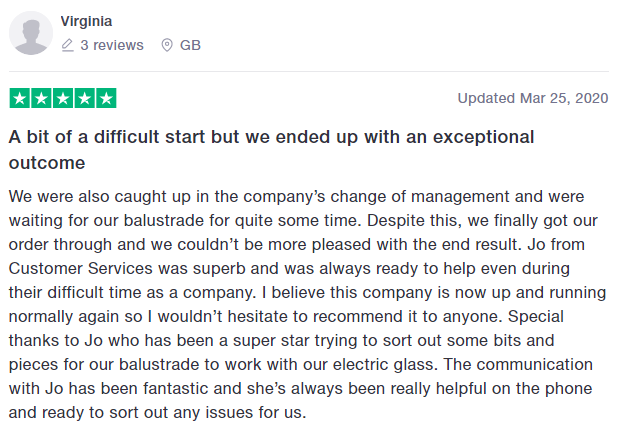Click the first green rating star
Screen dimensions: 617x432
click(x=20, y=98)
